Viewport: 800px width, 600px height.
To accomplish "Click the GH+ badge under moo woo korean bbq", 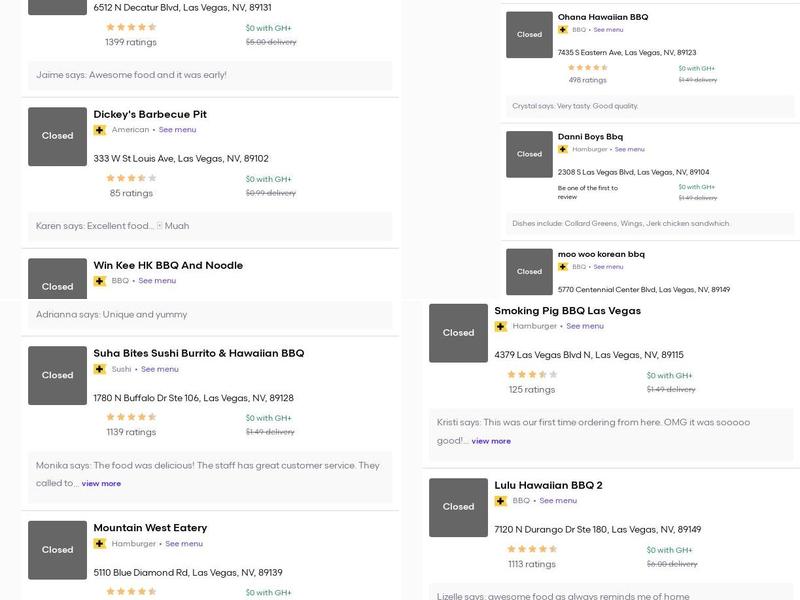I will [x=563, y=267].
